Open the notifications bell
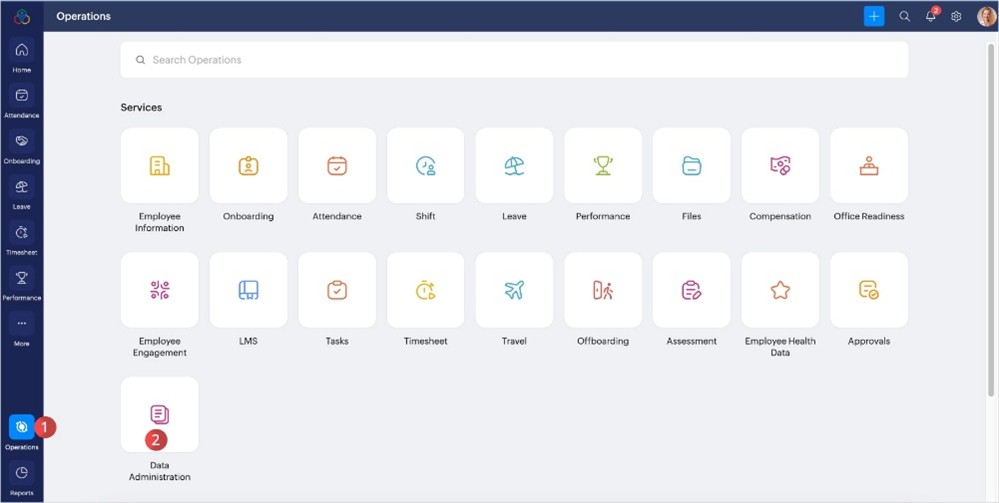The image size is (999, 503). 930,17
